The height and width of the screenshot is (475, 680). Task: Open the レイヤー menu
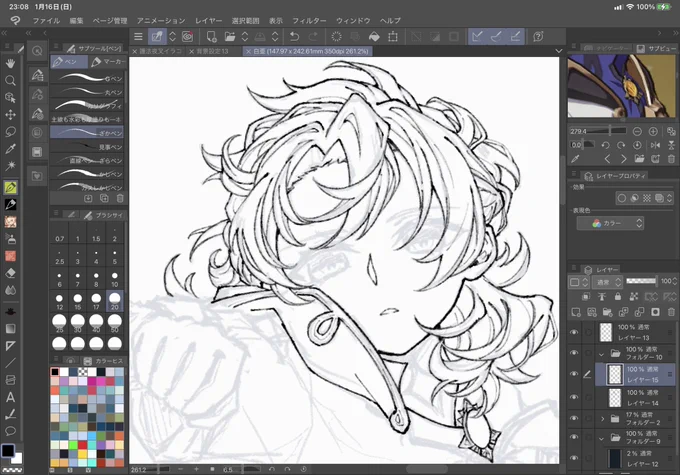tap(208, 20)
